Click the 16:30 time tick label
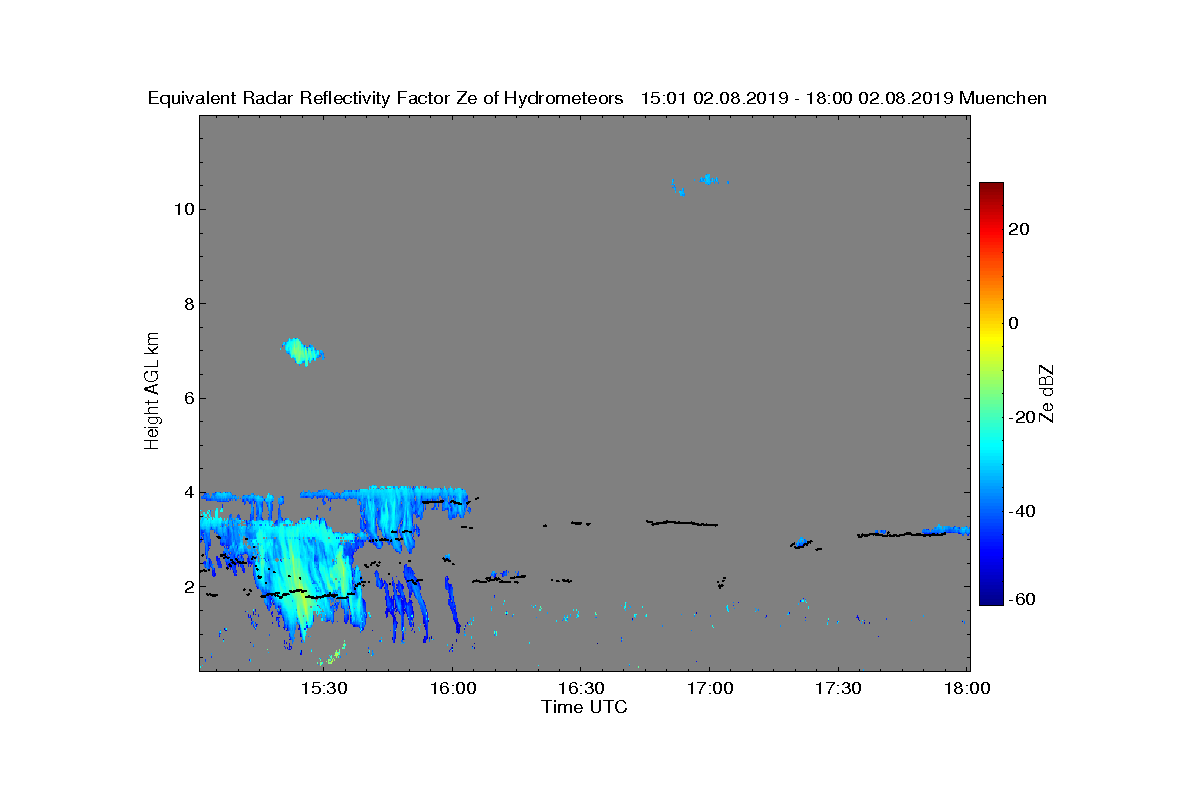 tap(580, 688)
